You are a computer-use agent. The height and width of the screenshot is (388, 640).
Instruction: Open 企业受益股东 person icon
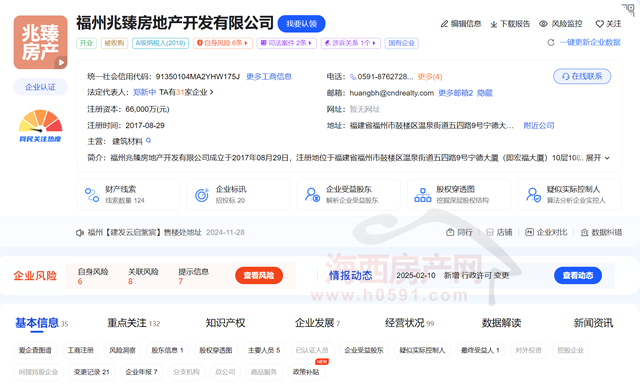(312, 195)
